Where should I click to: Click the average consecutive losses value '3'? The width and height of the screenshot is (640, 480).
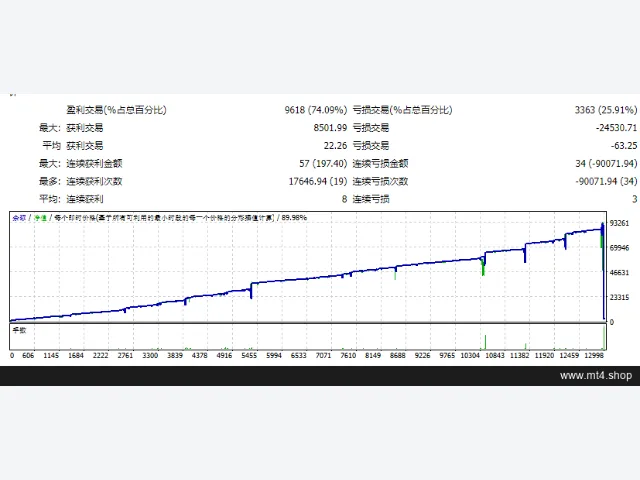coord(634,199)
